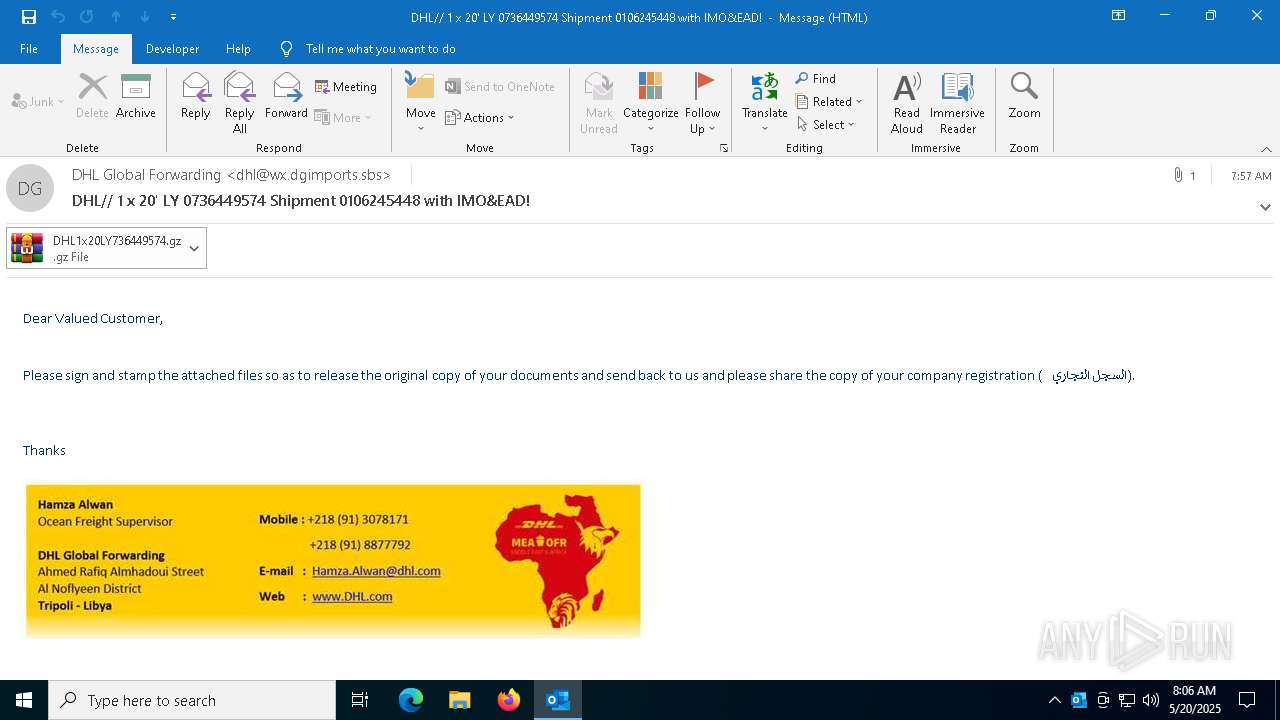Open the volume control in the tray
This screenshot has width=1280, height=720.
click(1151, 700)
